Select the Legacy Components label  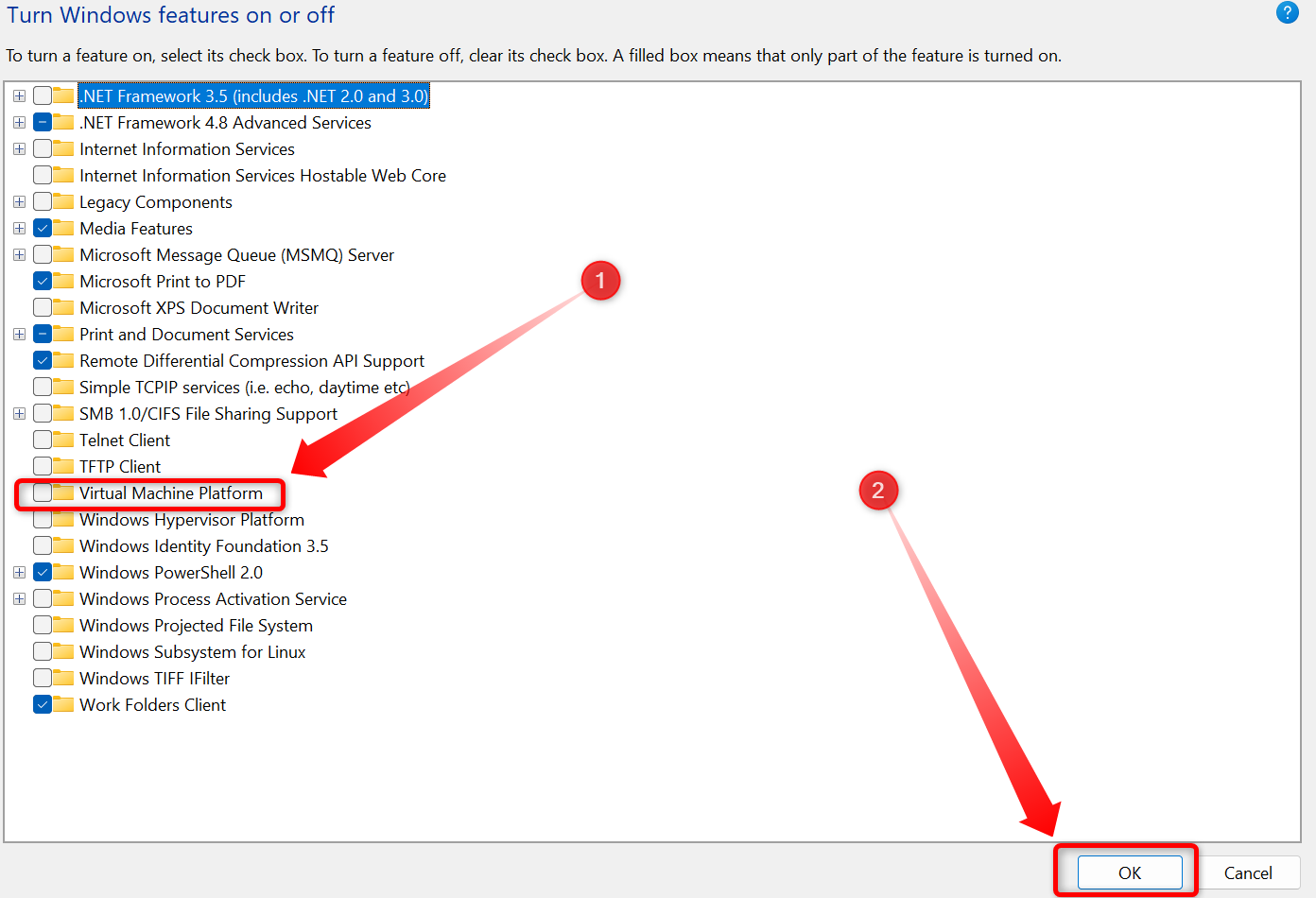pos(156,201)
